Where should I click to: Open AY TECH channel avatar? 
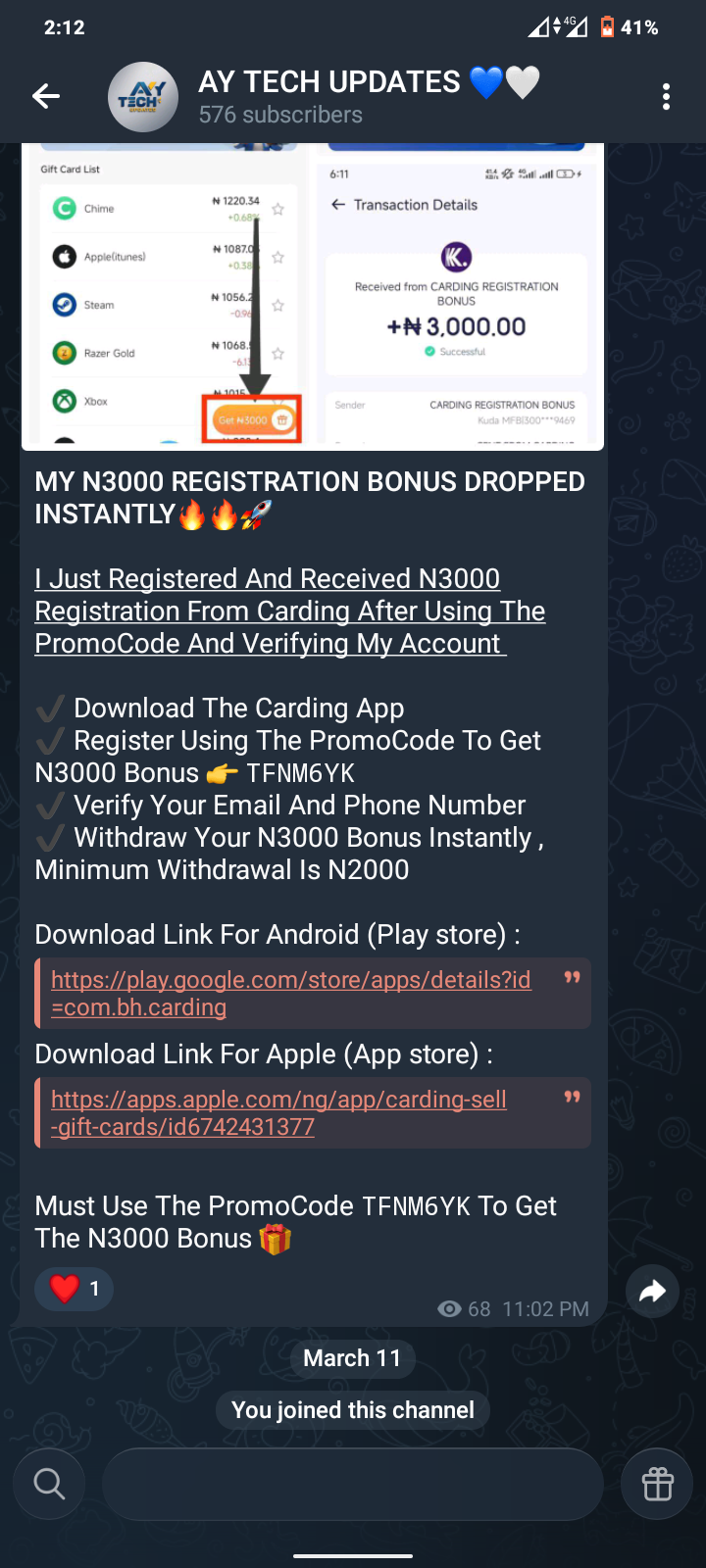pos(143,96)
